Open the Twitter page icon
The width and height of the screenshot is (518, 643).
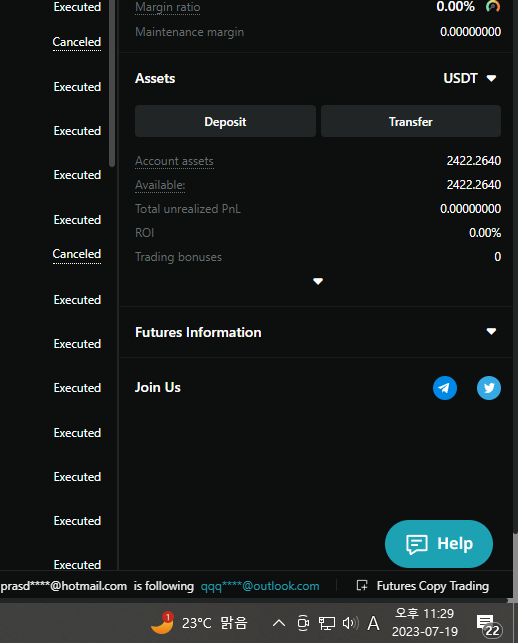click(488, 388)
